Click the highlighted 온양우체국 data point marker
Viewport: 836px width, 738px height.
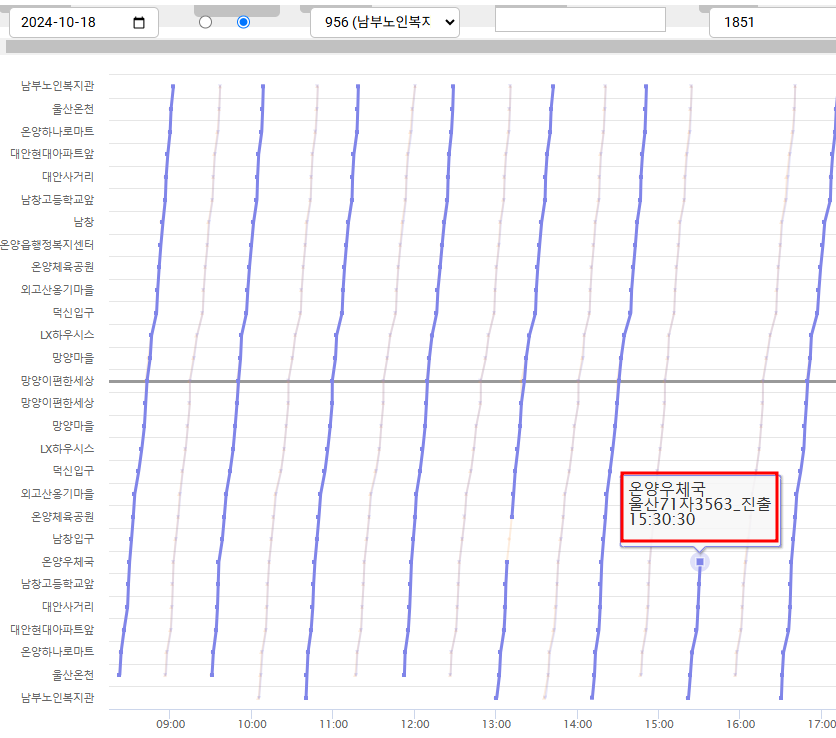tap(700, 562)
